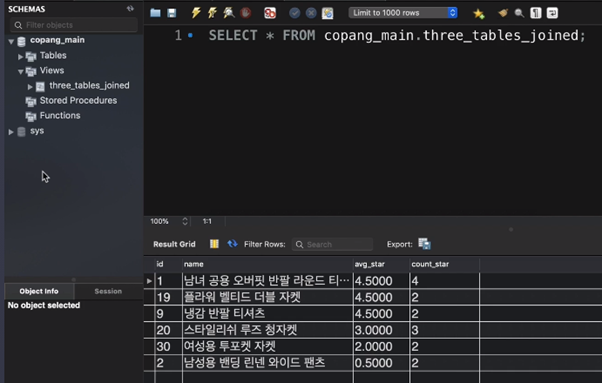The width and height of the screenshot is (602, 383).
Task: Sort by the name column header
Action: [x=268, y=264]
